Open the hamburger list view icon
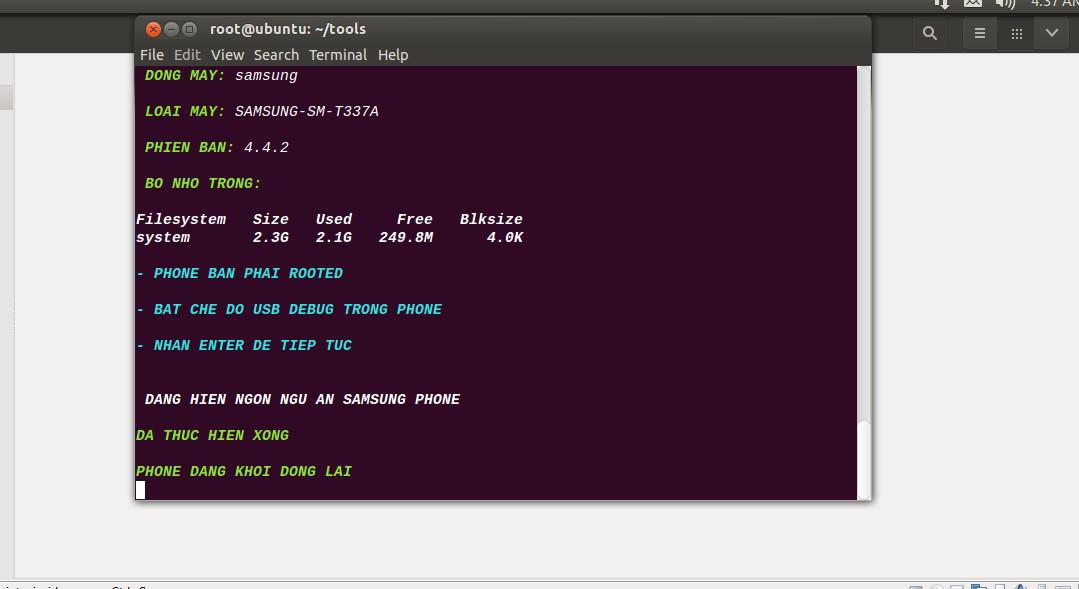The image size is (1079, 589). coord(980,33)
